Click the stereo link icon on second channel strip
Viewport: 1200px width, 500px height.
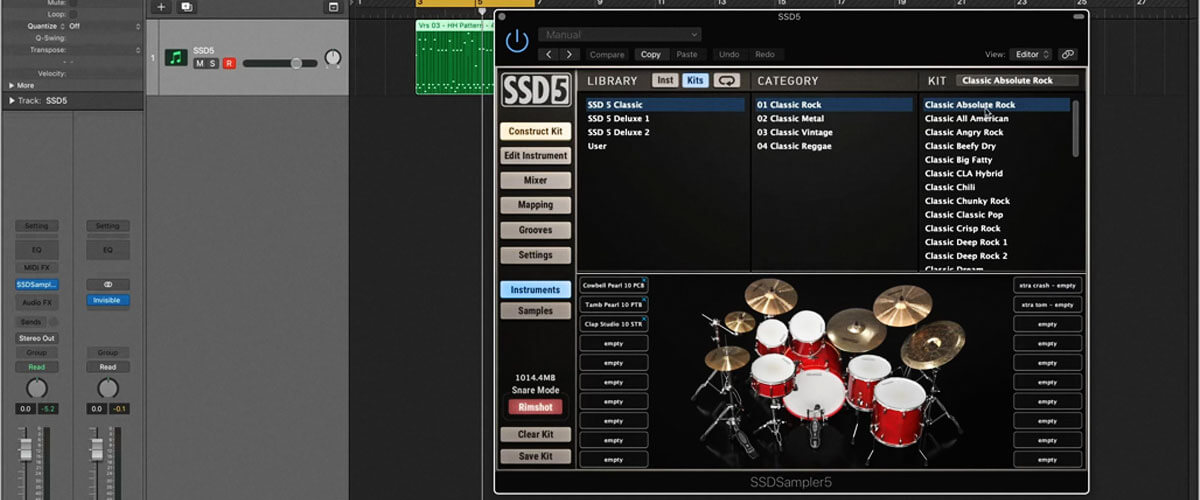tap(107, 284)
